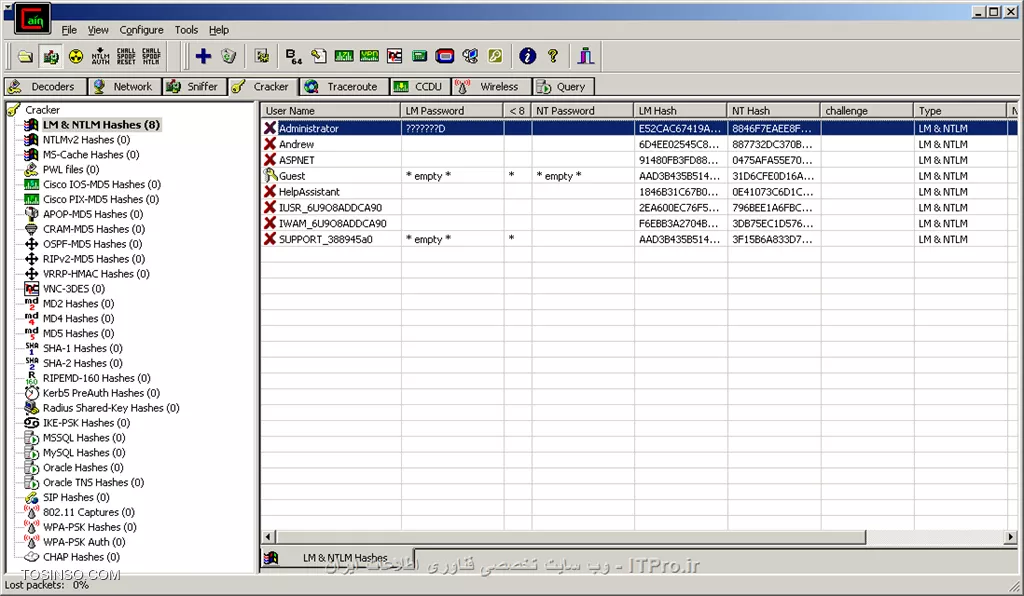
Task: Select the Cracker tab
Action: 263,87
